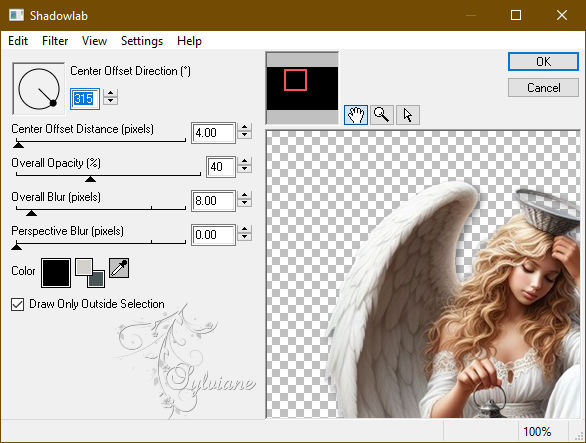The height and width of the screenshot is (443, 586).
Task: Select the arrow pointer tool
Action: 408,115
